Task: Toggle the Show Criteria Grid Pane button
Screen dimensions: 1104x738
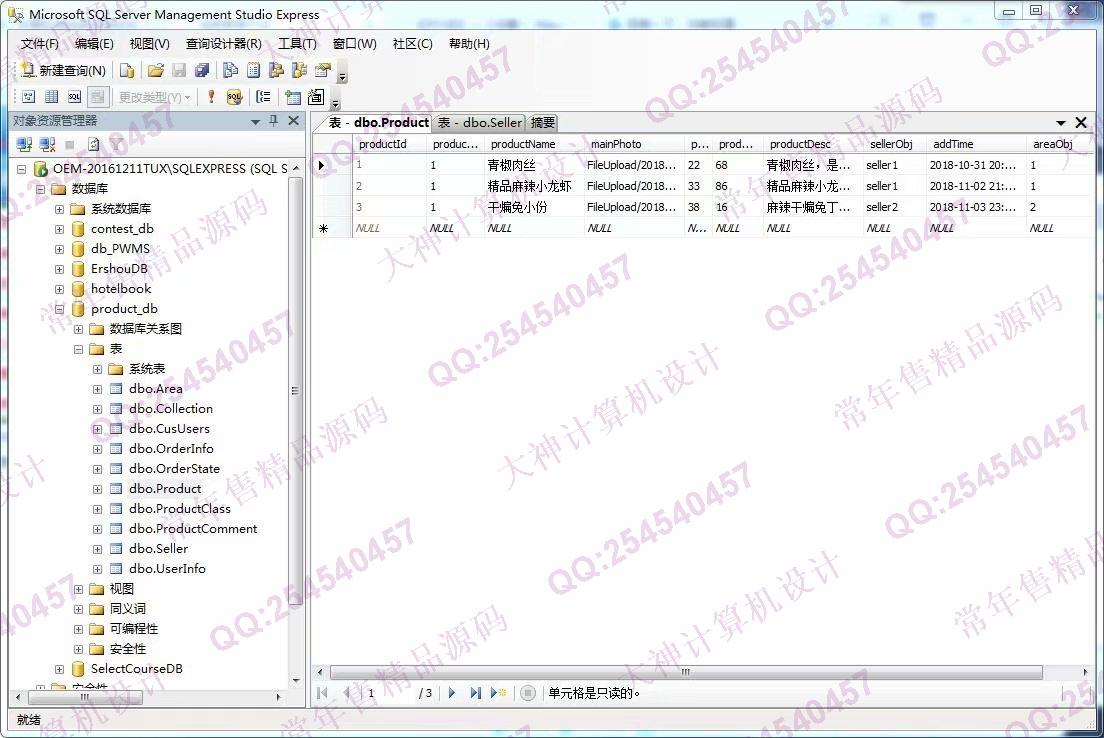Action: click(x=51, y=97)
